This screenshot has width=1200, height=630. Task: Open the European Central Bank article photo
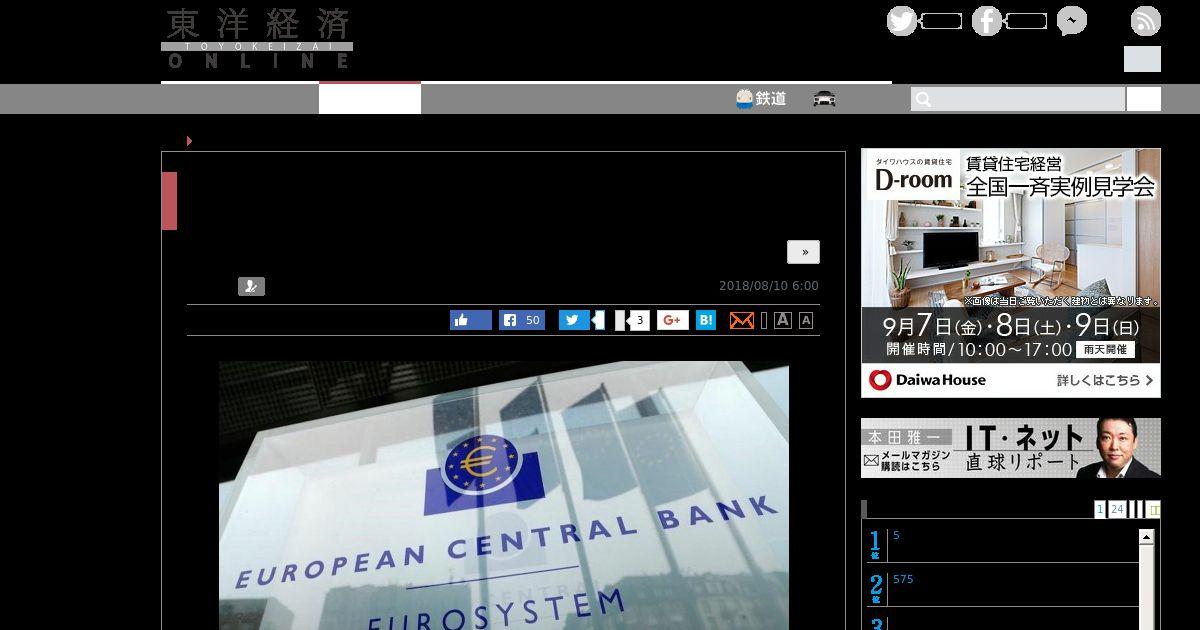point(504,495)
